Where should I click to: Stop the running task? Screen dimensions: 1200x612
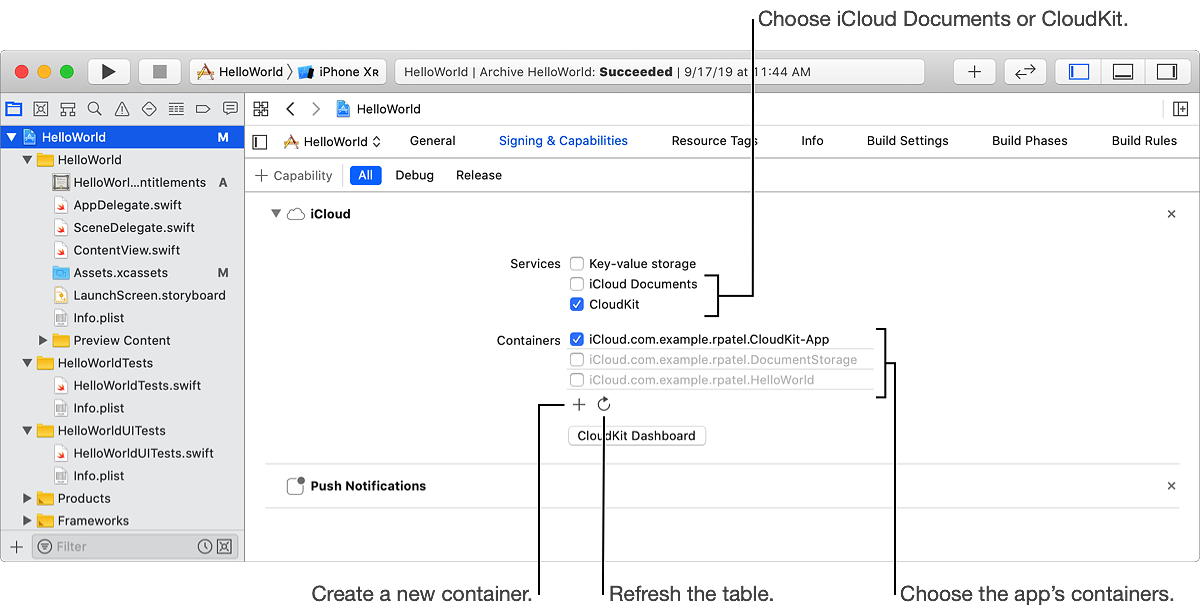point(159,72)
